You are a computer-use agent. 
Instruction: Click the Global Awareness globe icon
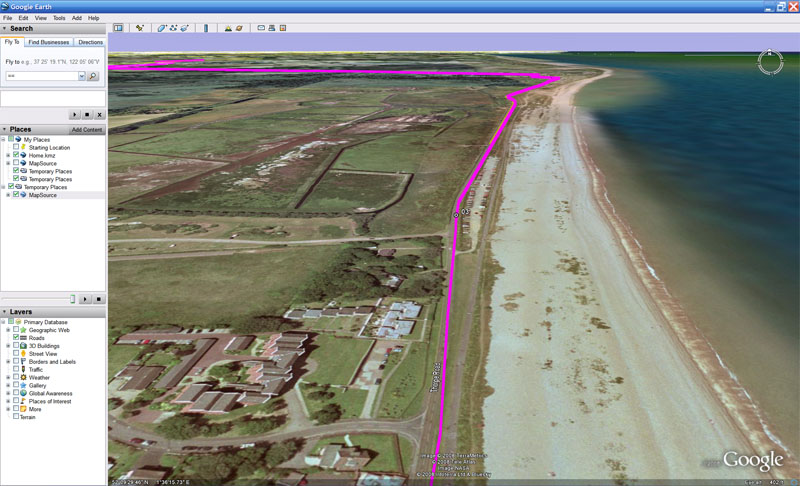[x=23, y=393]
